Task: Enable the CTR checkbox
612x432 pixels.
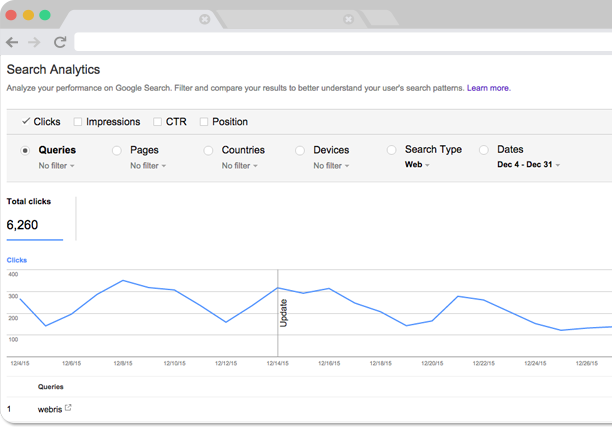Action: [157, 122]
